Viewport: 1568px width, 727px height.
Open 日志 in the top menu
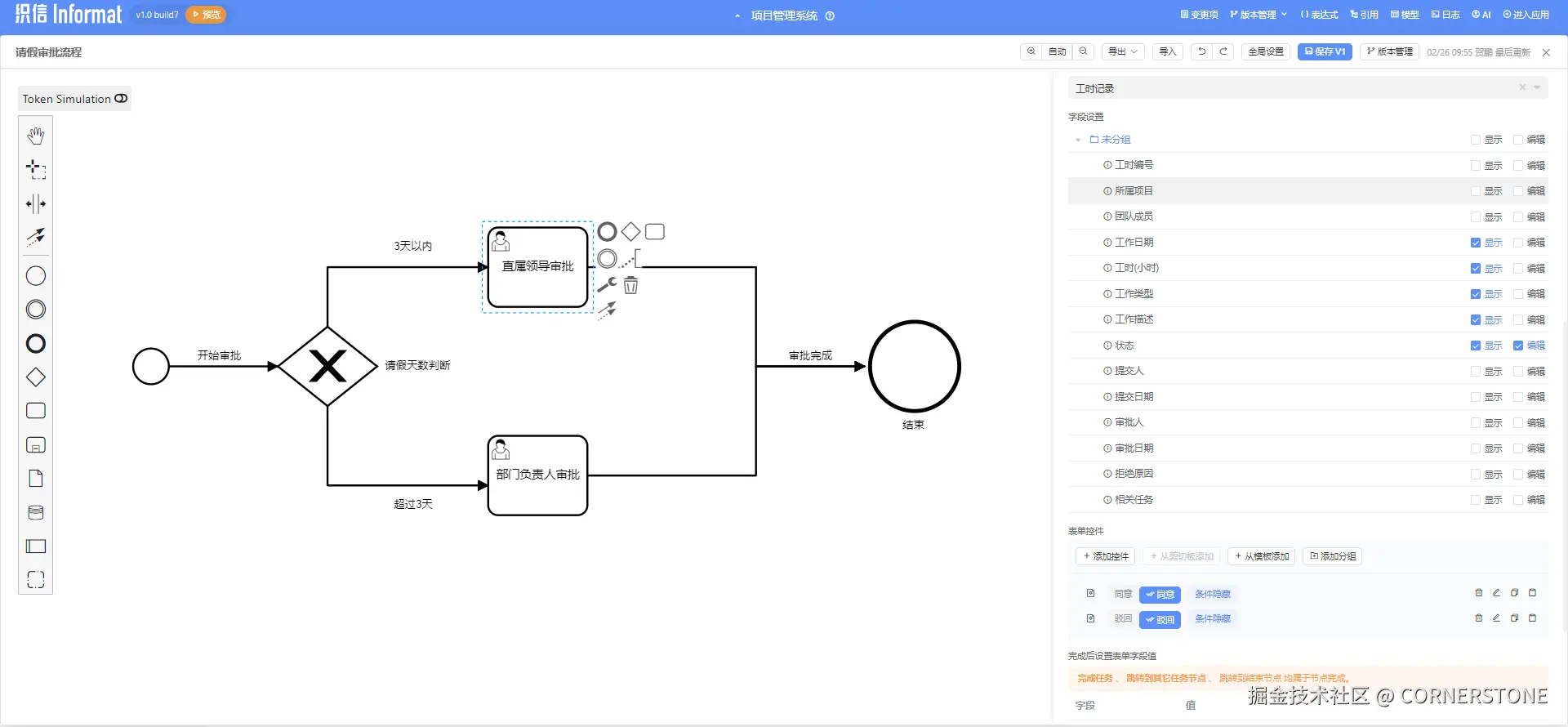1445,15
